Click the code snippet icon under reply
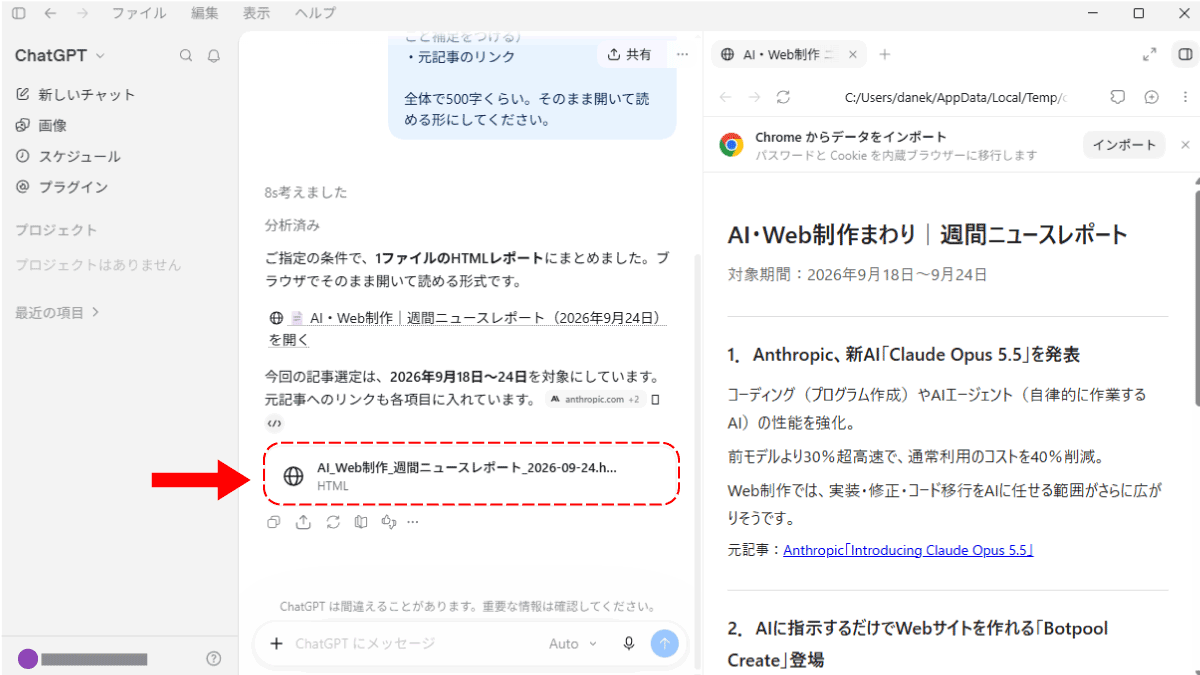The height and width of the screenshot is (675, 1200). pyautogui.click(x=273, y=423)
